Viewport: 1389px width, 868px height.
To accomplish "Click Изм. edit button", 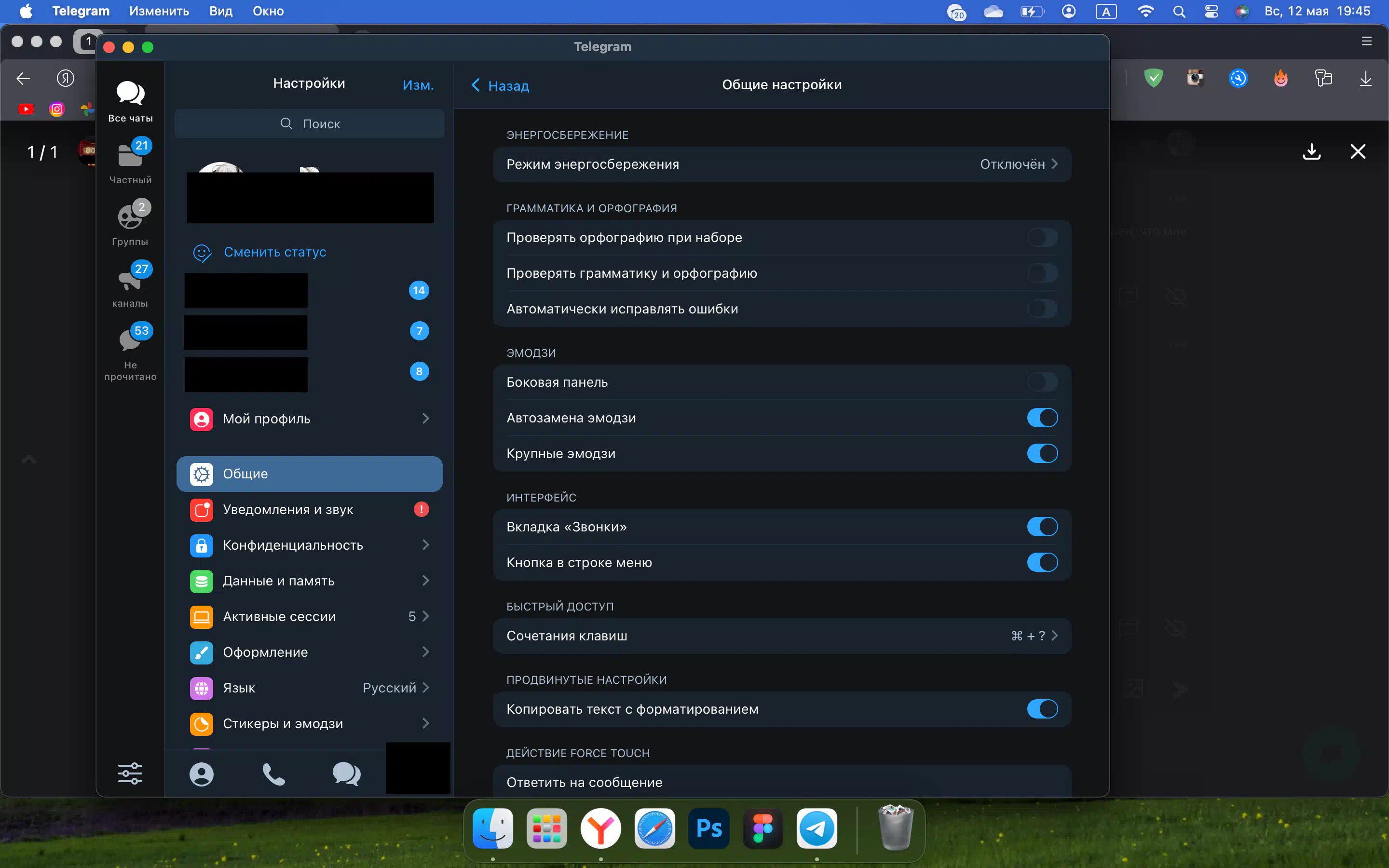I will tap(418, 85).
